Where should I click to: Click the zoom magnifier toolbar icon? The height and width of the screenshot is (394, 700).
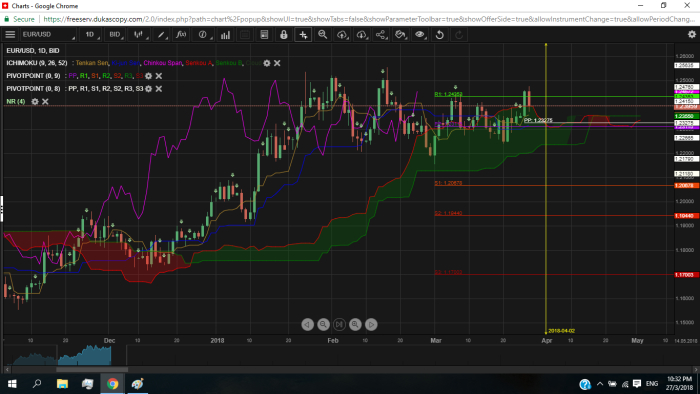[x=322, y=34]
